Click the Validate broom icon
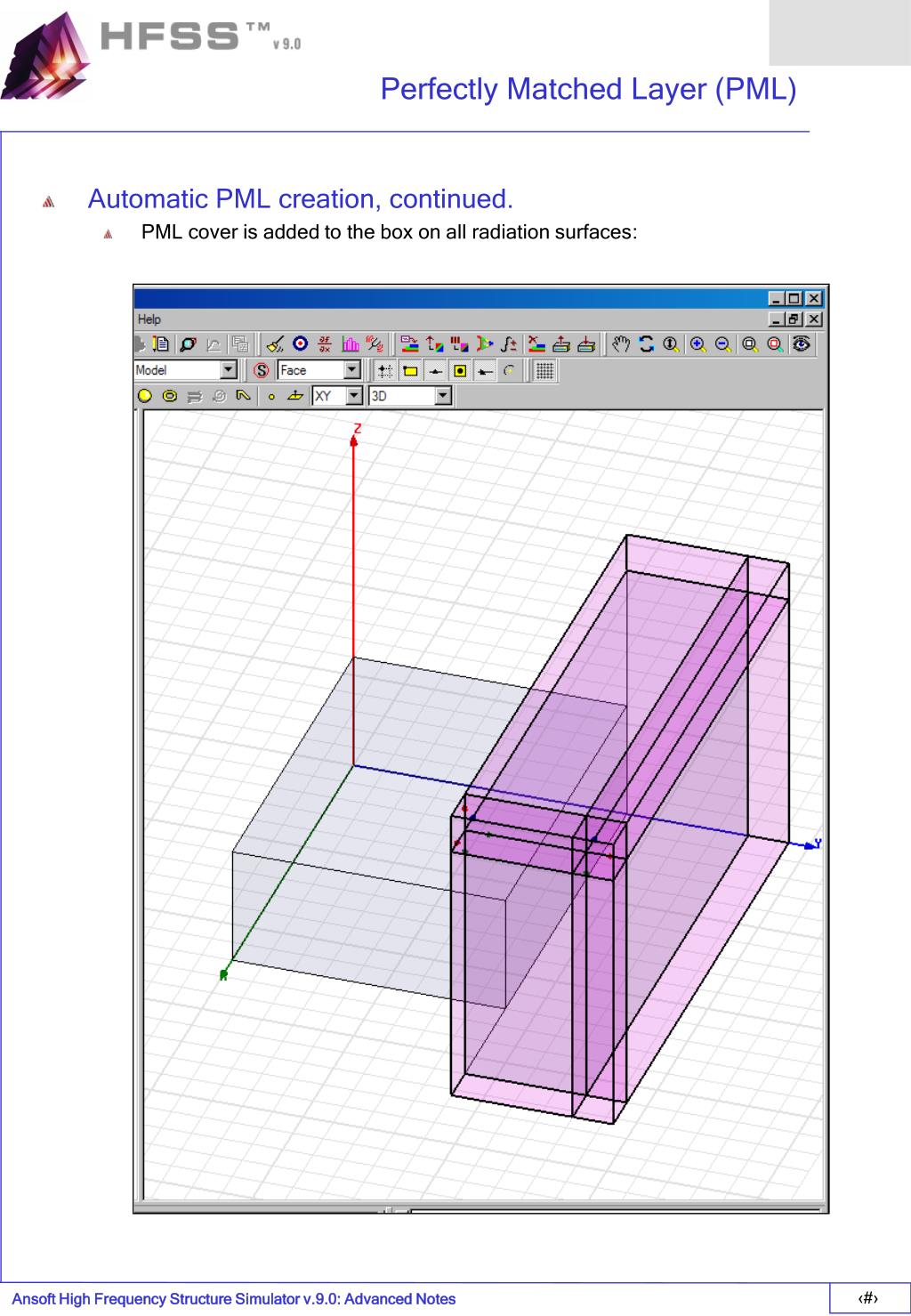The image size is (911, 1316). click(275, 344)
